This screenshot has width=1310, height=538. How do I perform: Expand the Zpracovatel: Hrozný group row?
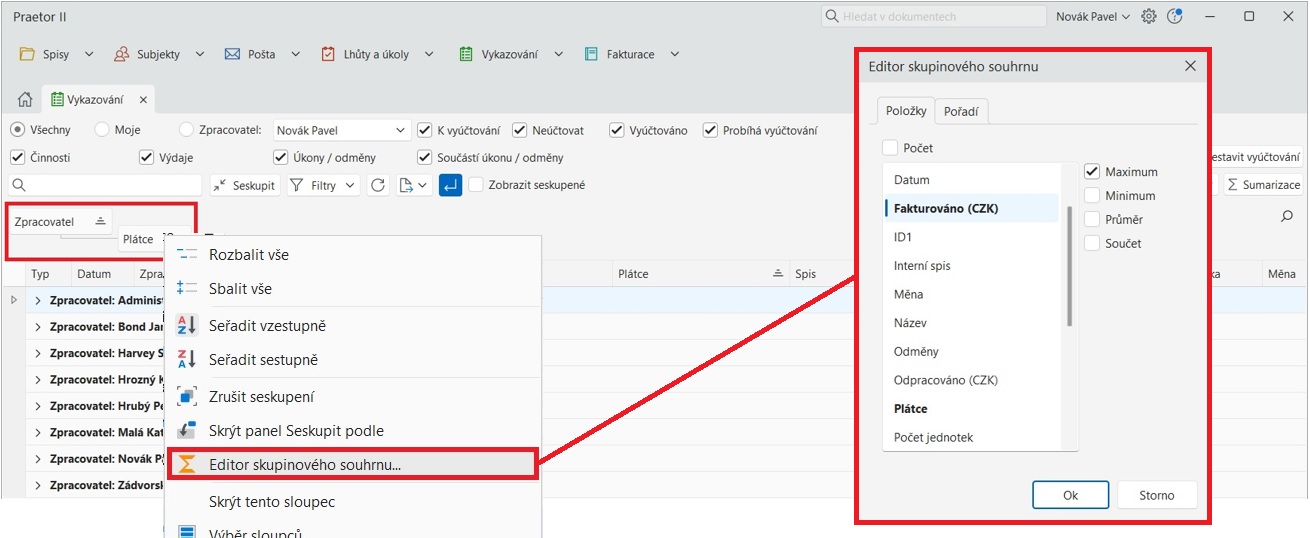(x=38, y=380)
